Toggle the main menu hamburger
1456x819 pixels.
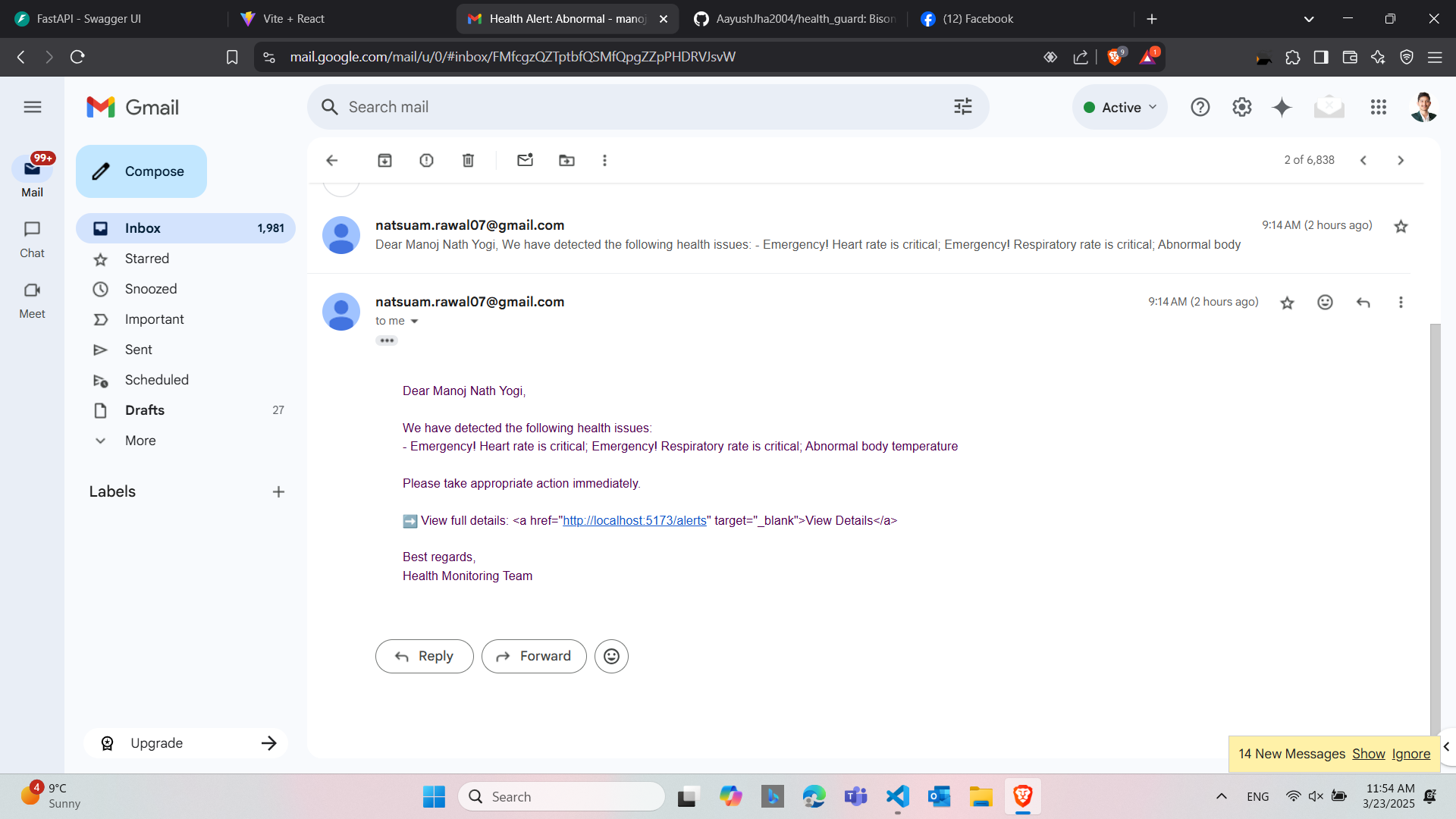coord(32,107)
